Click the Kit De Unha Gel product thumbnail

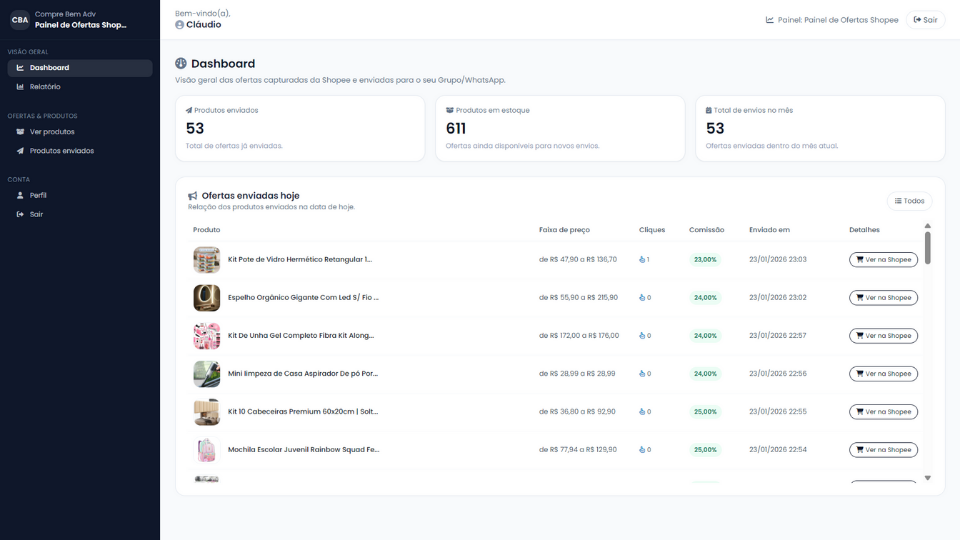pyautogui.click(x=206, y=336)
